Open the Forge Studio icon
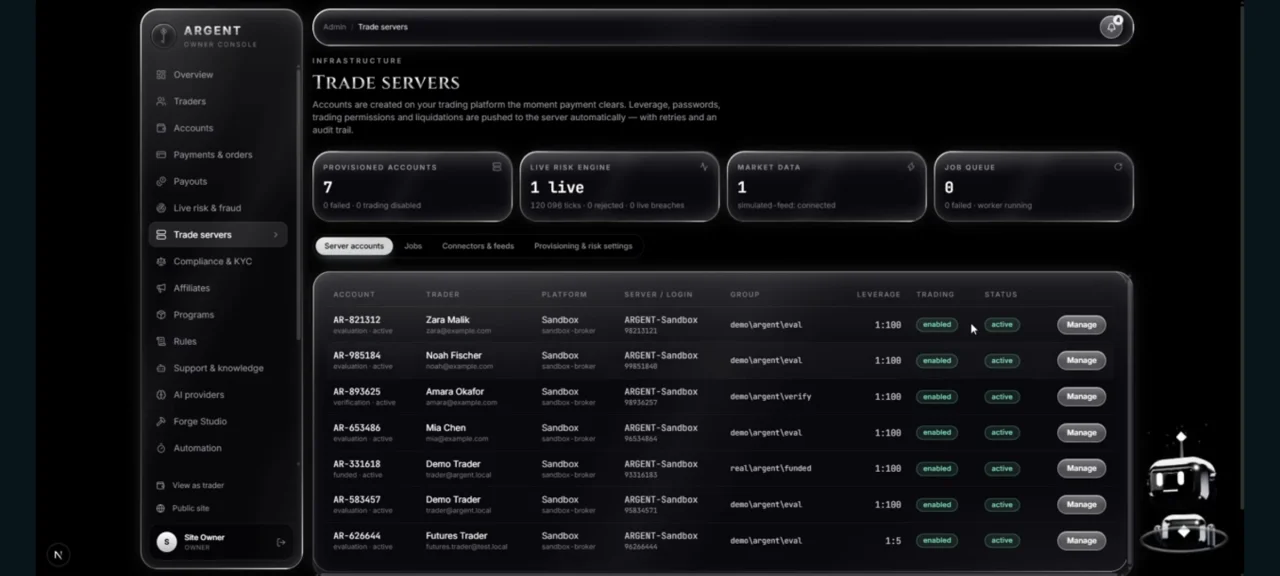Screen dimensions: 1280x576 pyautogui.click(x=161, y=421)
